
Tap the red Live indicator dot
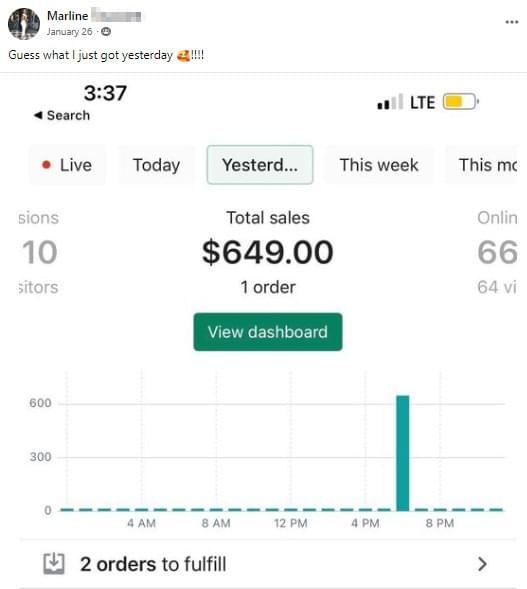47,165
